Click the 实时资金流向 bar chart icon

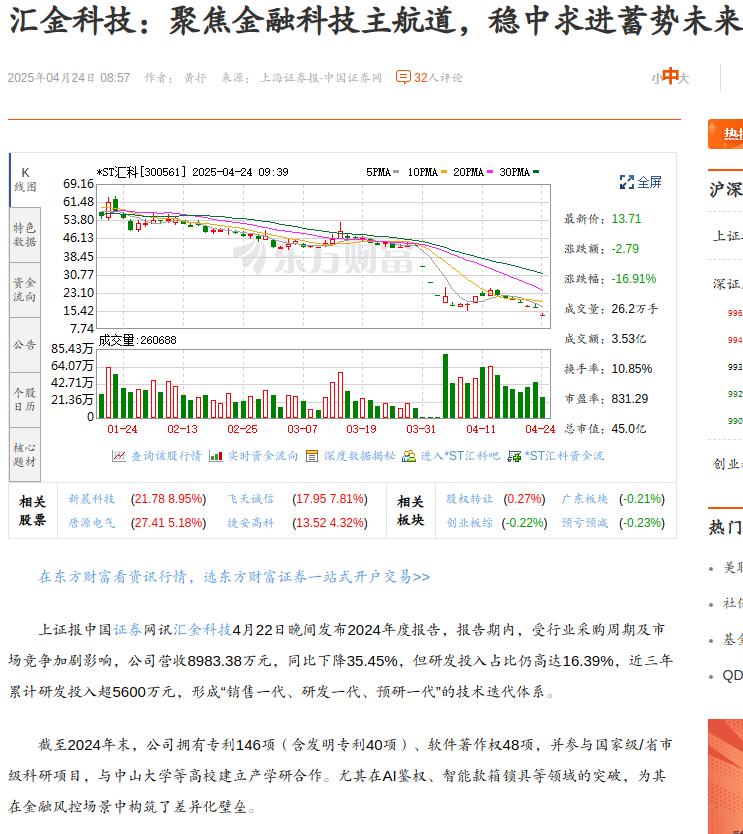pos(215,456)
